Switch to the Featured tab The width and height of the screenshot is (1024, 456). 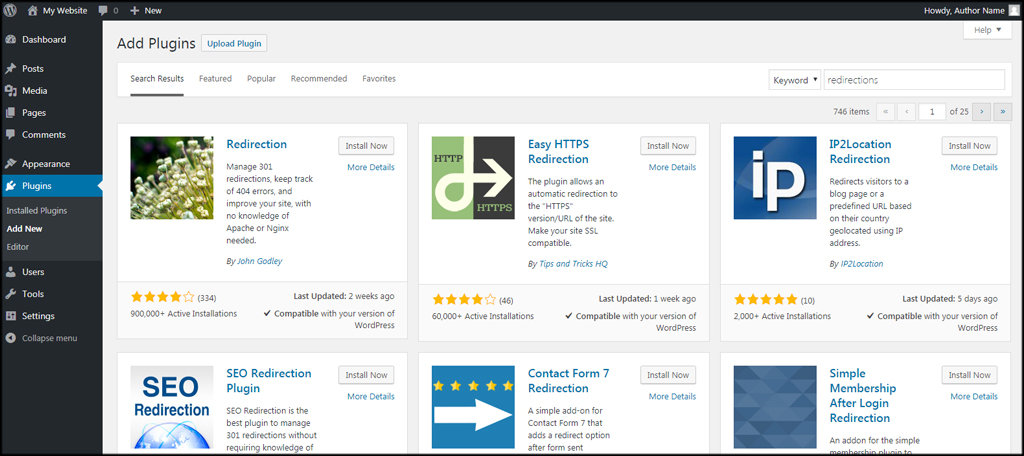point(216,78)
